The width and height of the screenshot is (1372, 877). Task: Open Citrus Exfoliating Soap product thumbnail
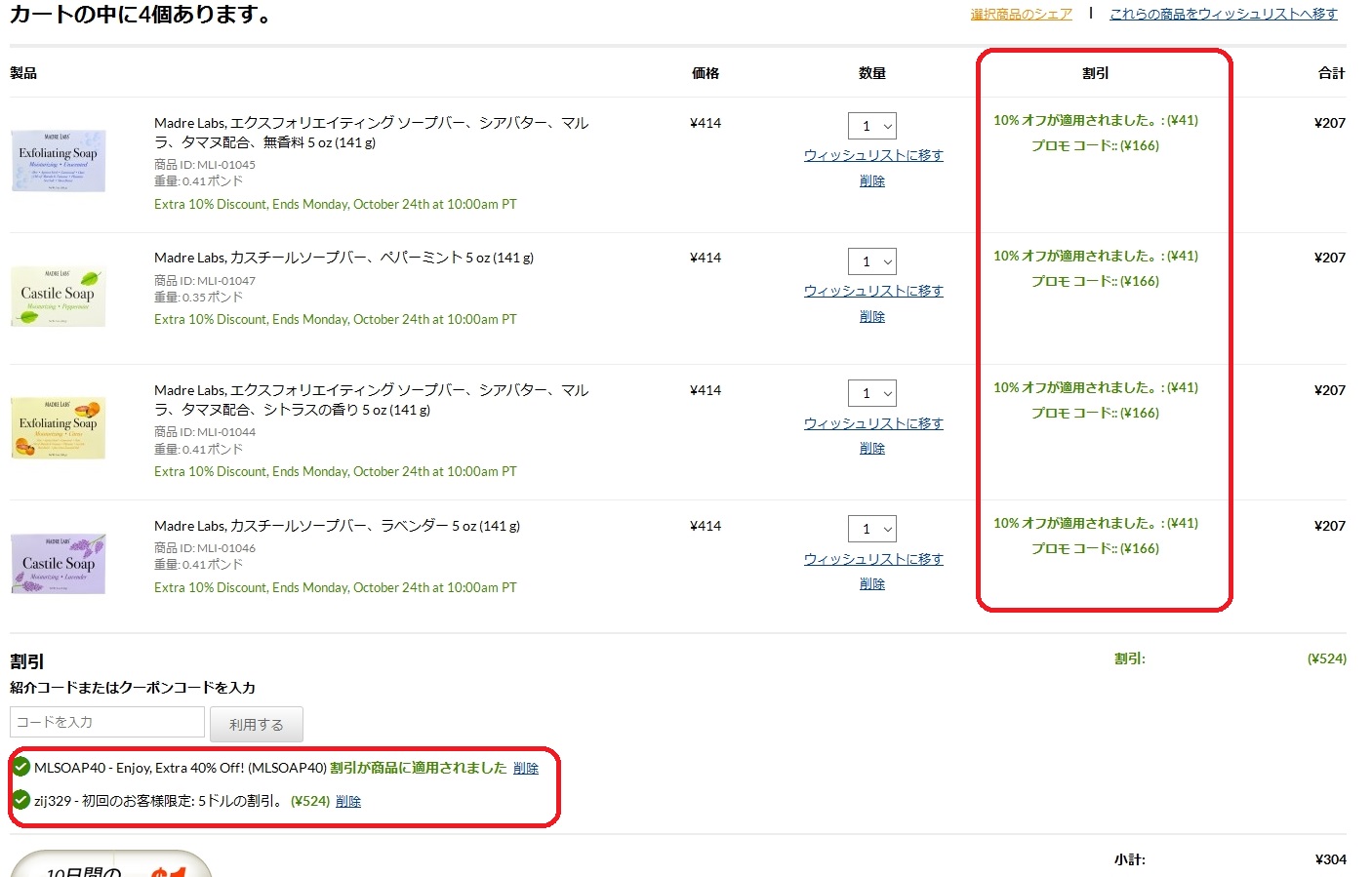coord(59,428)
